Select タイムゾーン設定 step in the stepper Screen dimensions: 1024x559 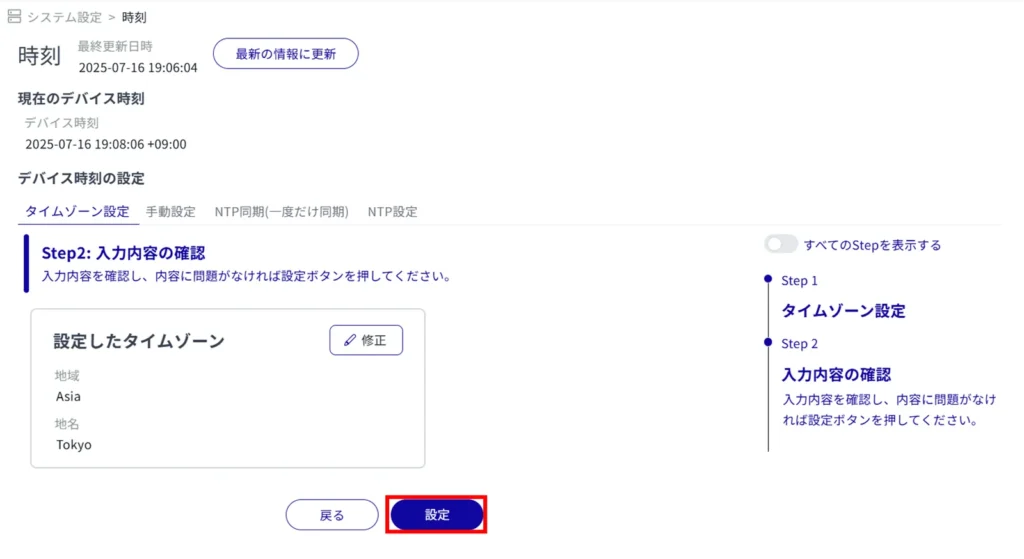click(843, 311)
